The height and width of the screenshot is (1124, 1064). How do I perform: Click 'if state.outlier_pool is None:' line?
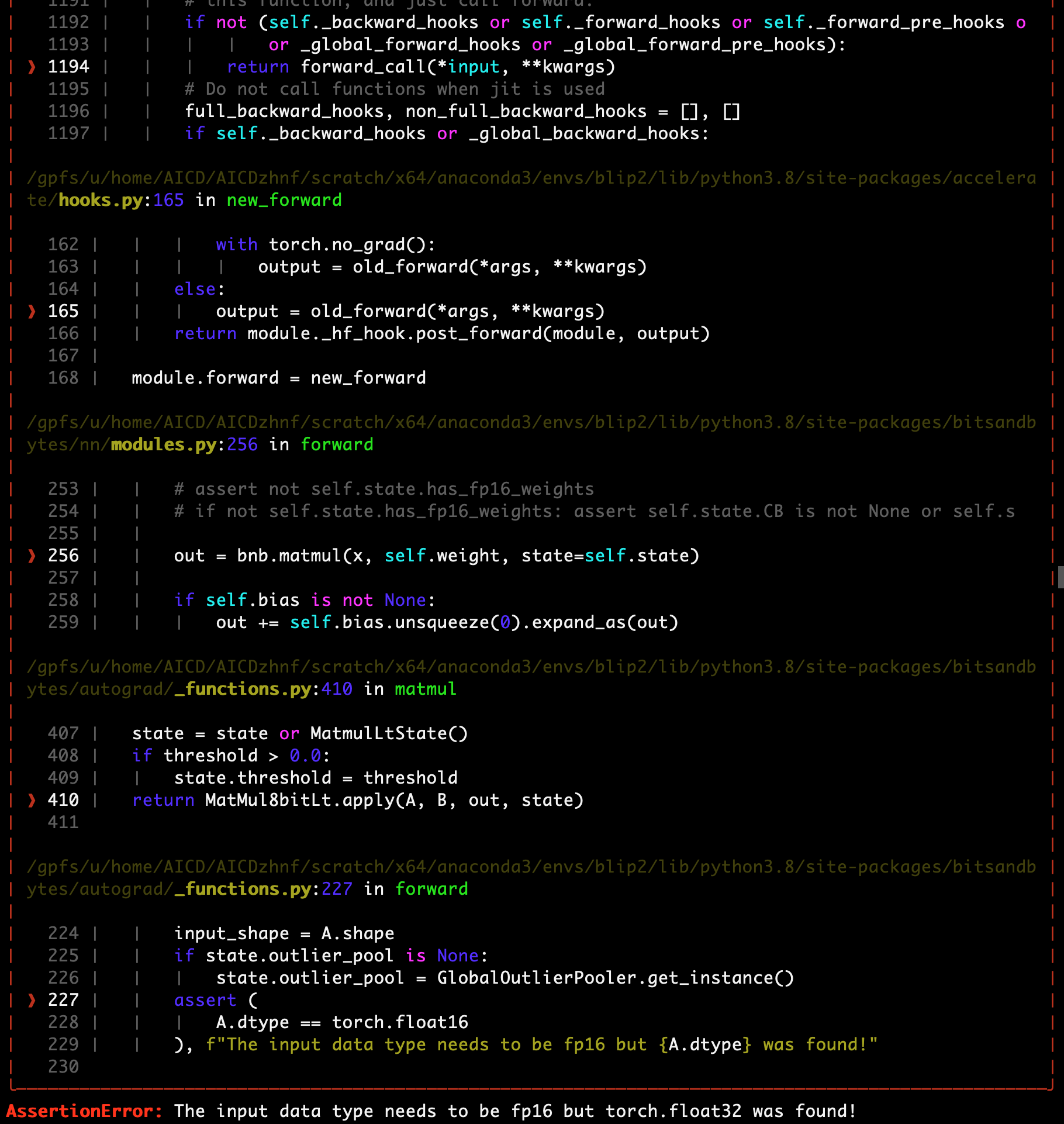(331, 956)
